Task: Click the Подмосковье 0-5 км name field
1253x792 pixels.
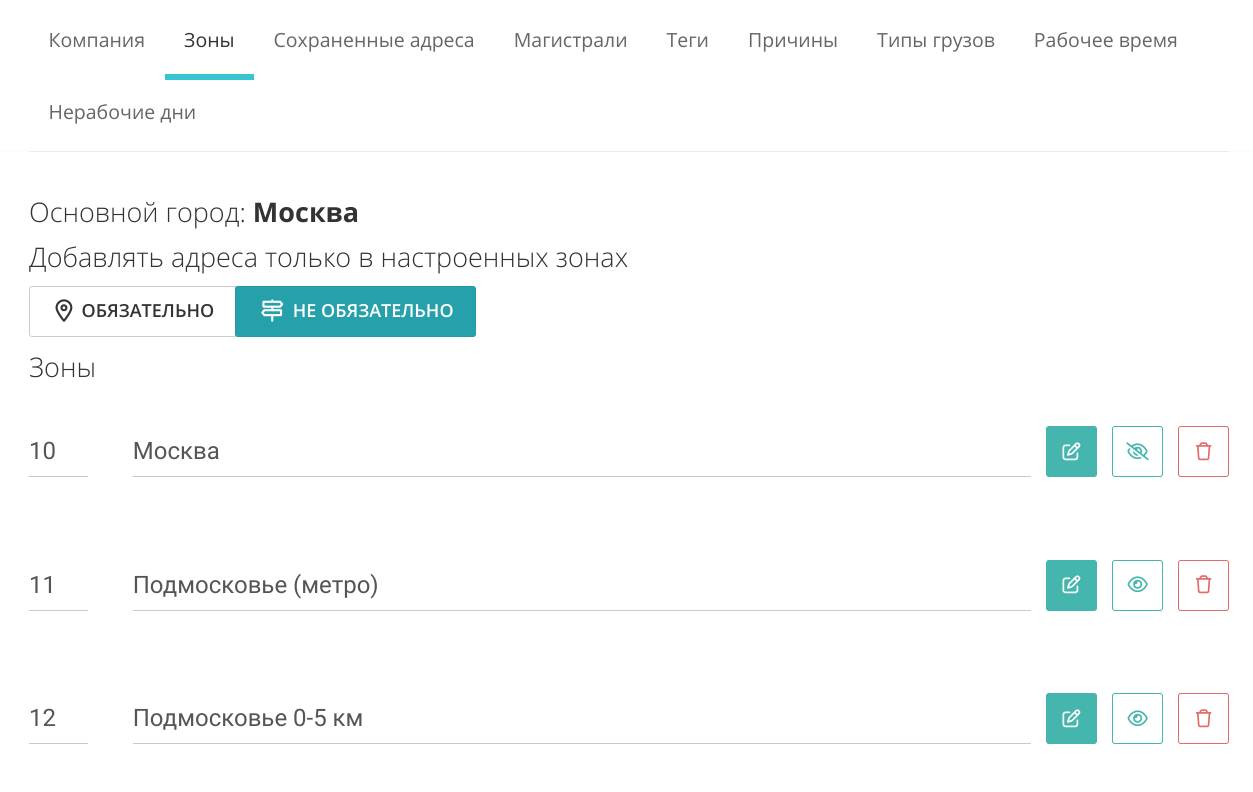Action: (582, 718)
